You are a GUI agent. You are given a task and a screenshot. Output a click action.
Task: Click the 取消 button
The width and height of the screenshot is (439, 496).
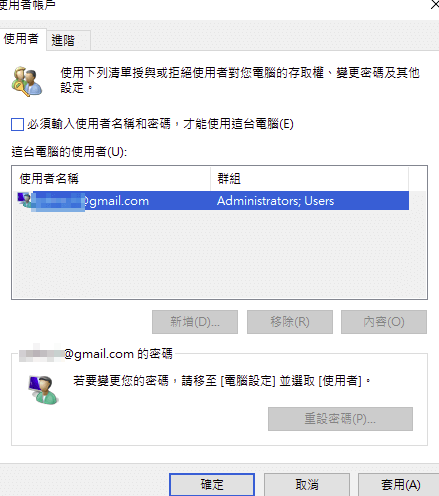(307, 484)
